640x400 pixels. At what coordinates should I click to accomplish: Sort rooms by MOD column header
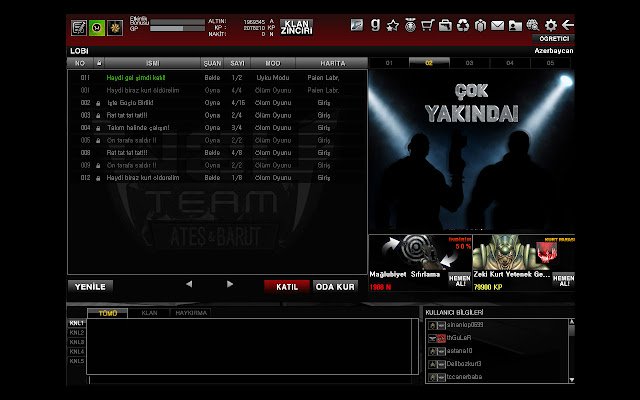[x=273, y=63]
